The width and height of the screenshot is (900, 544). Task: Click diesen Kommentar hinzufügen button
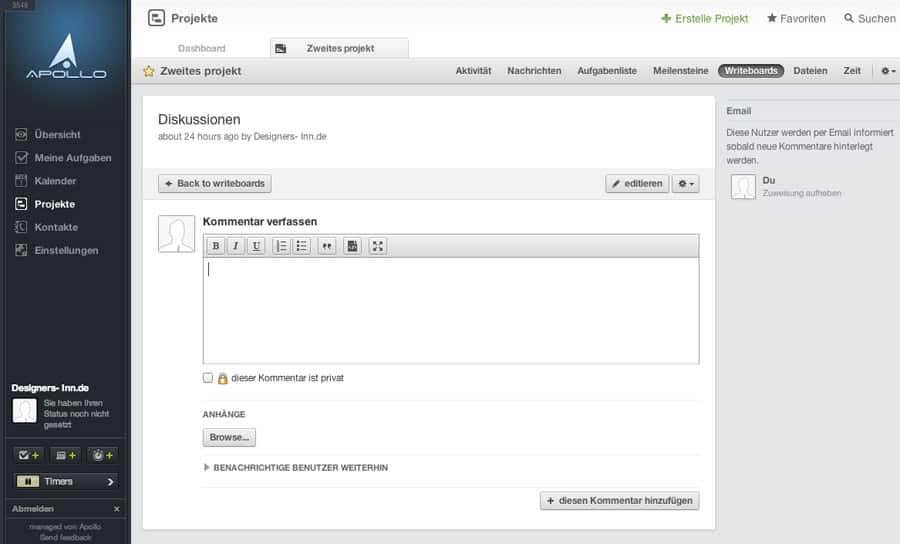click(x=619, y=500)
